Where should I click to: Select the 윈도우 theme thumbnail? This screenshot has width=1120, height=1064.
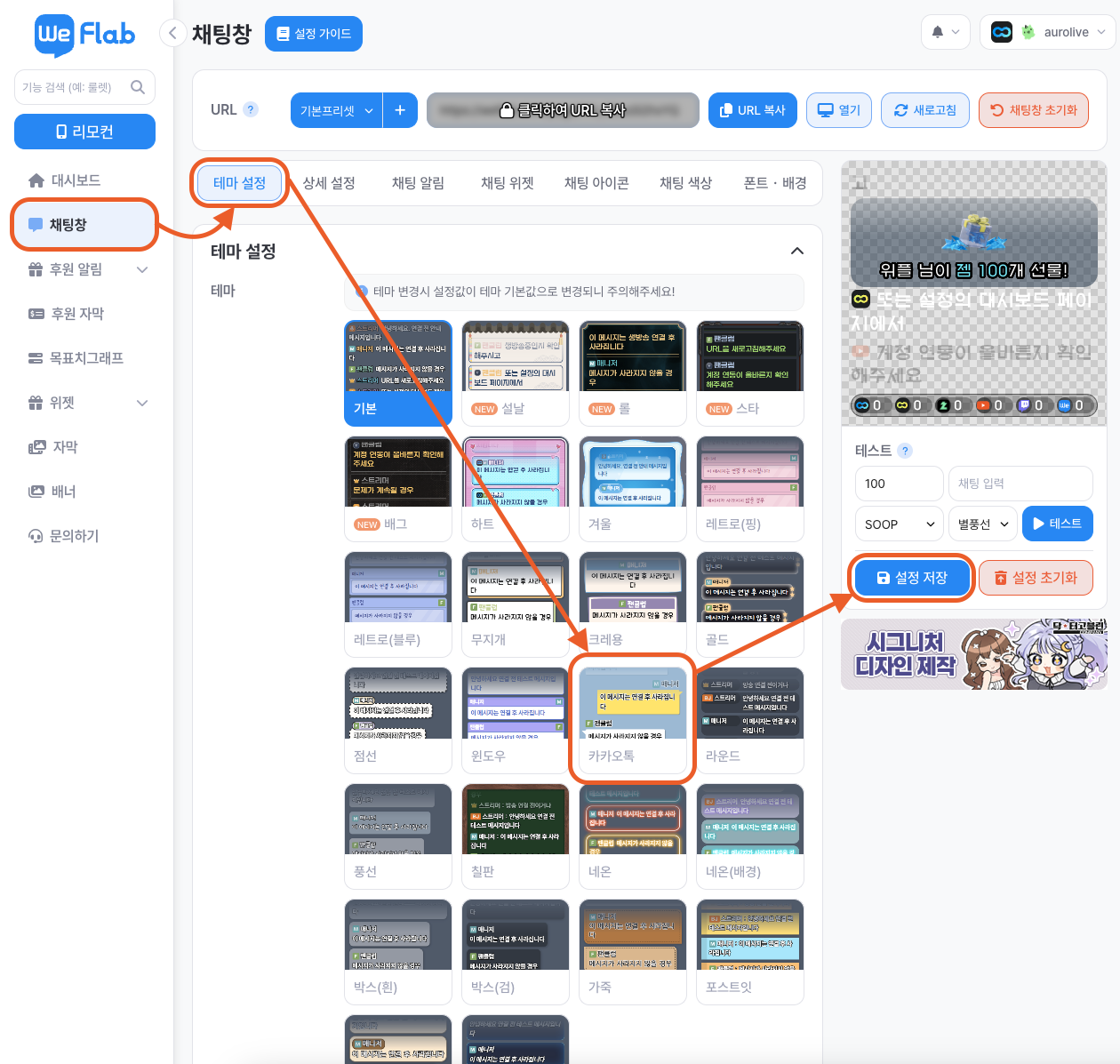[x=516, y=721]
